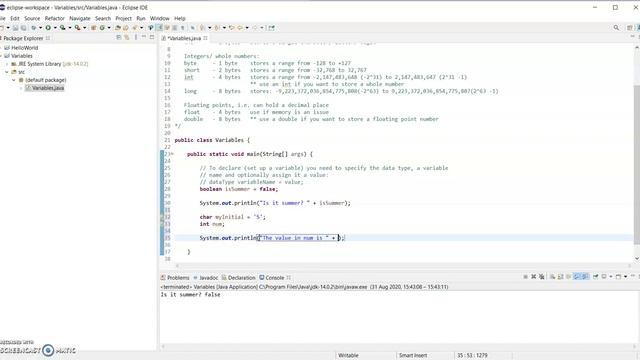The image size is (640, 360).
Task: Clear the Console output
Action: tap(552, 277)
